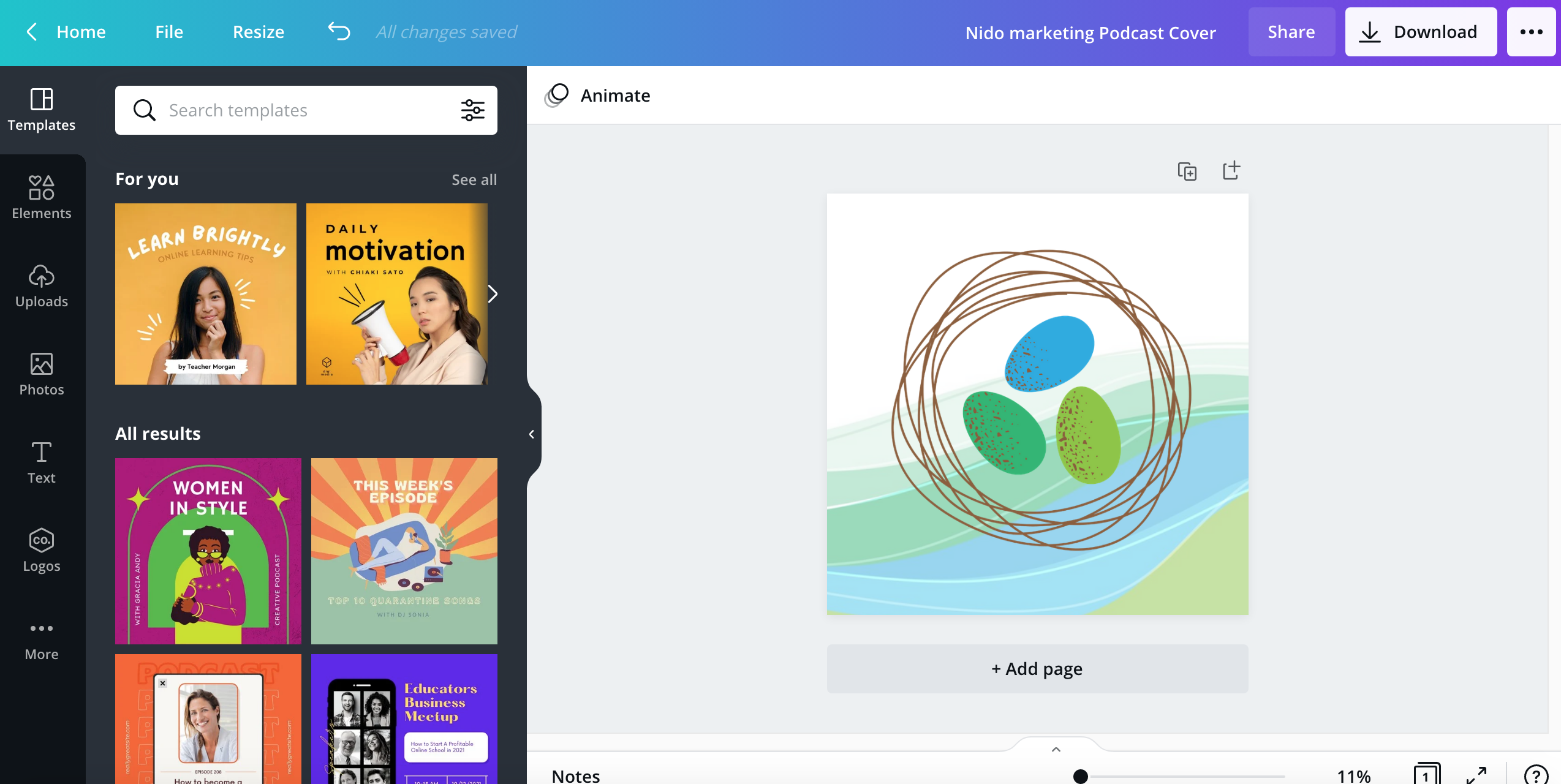
Task: Open the Uploads panel
Action: tap(42, 285)
